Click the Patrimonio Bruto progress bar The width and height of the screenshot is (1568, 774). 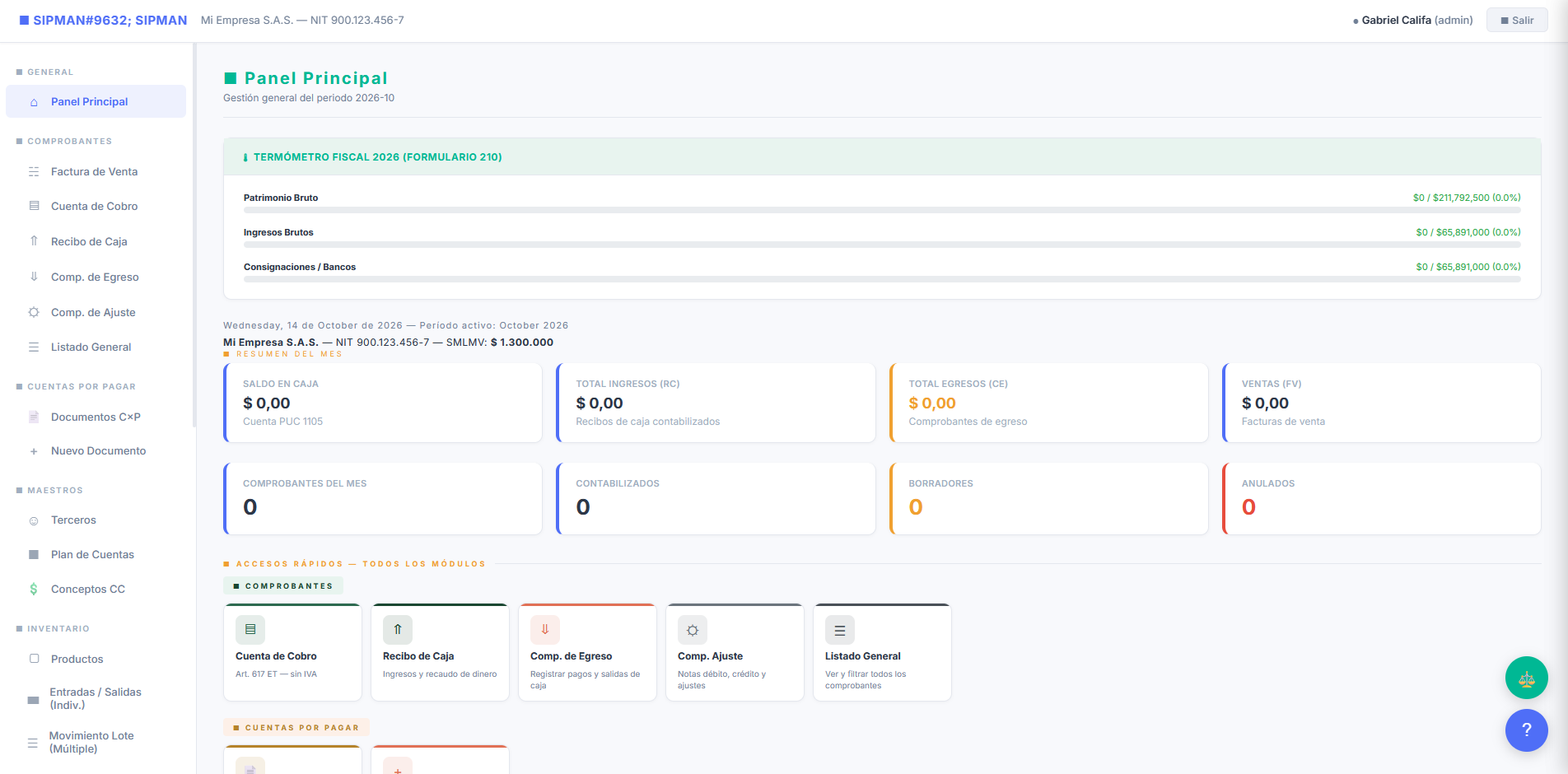click(x=882, y=210)
